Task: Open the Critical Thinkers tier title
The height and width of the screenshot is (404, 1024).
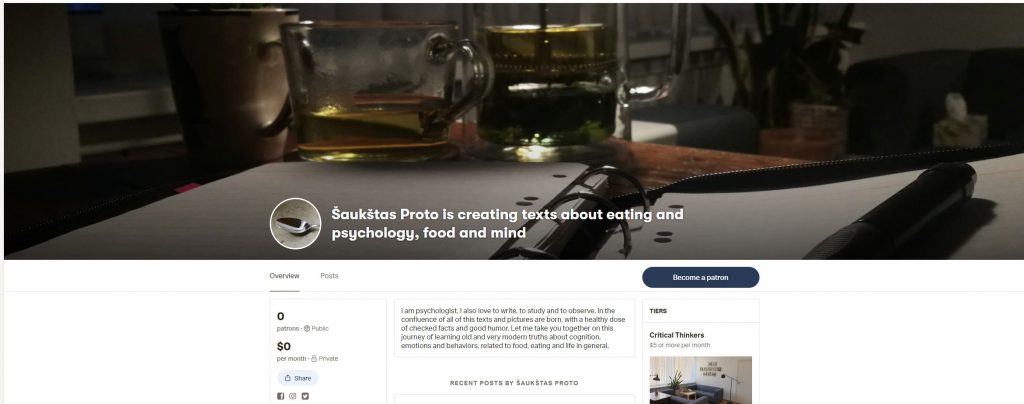Action: point(677,335)
